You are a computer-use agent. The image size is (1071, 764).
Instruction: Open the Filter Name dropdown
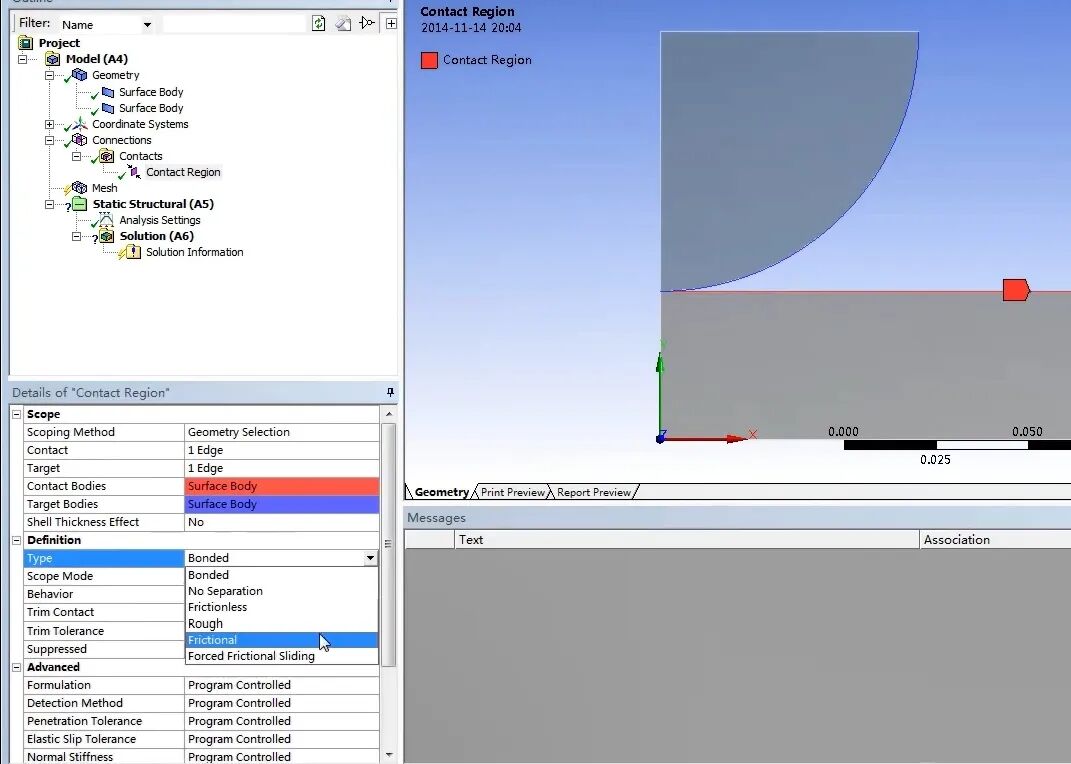[147, 25]
